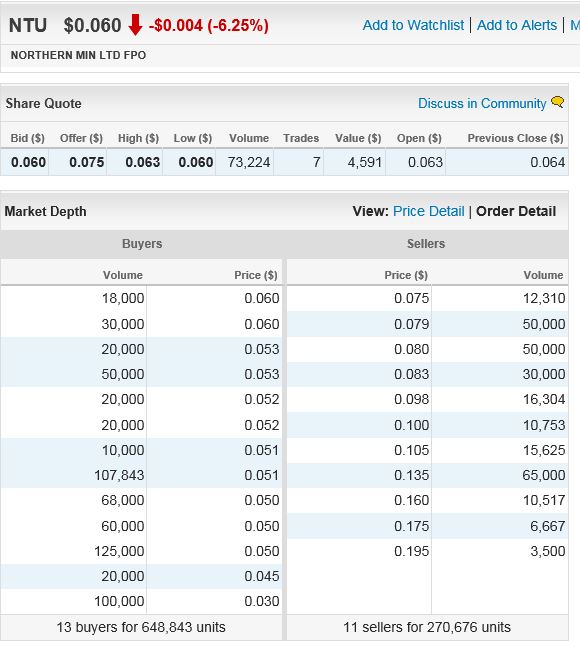The width and height of the screenshot is (580, 652).
Task: Open the Add to Watchlist link
Action: pyautogui.click(x=413, y=25)
